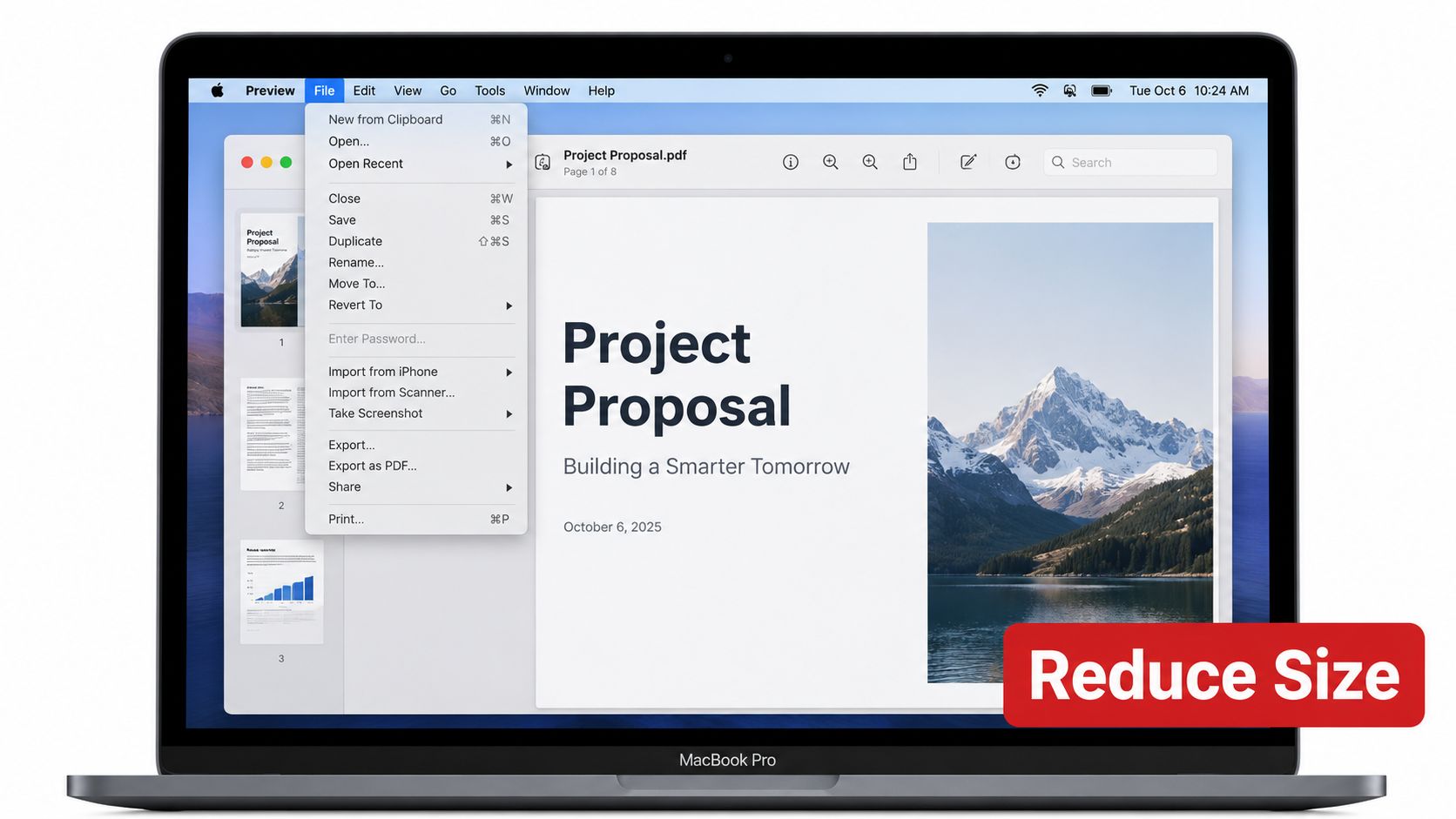Click the zoom out magnifier icon
Viewport: 1456px width, 819px height.
click(831, 162)
